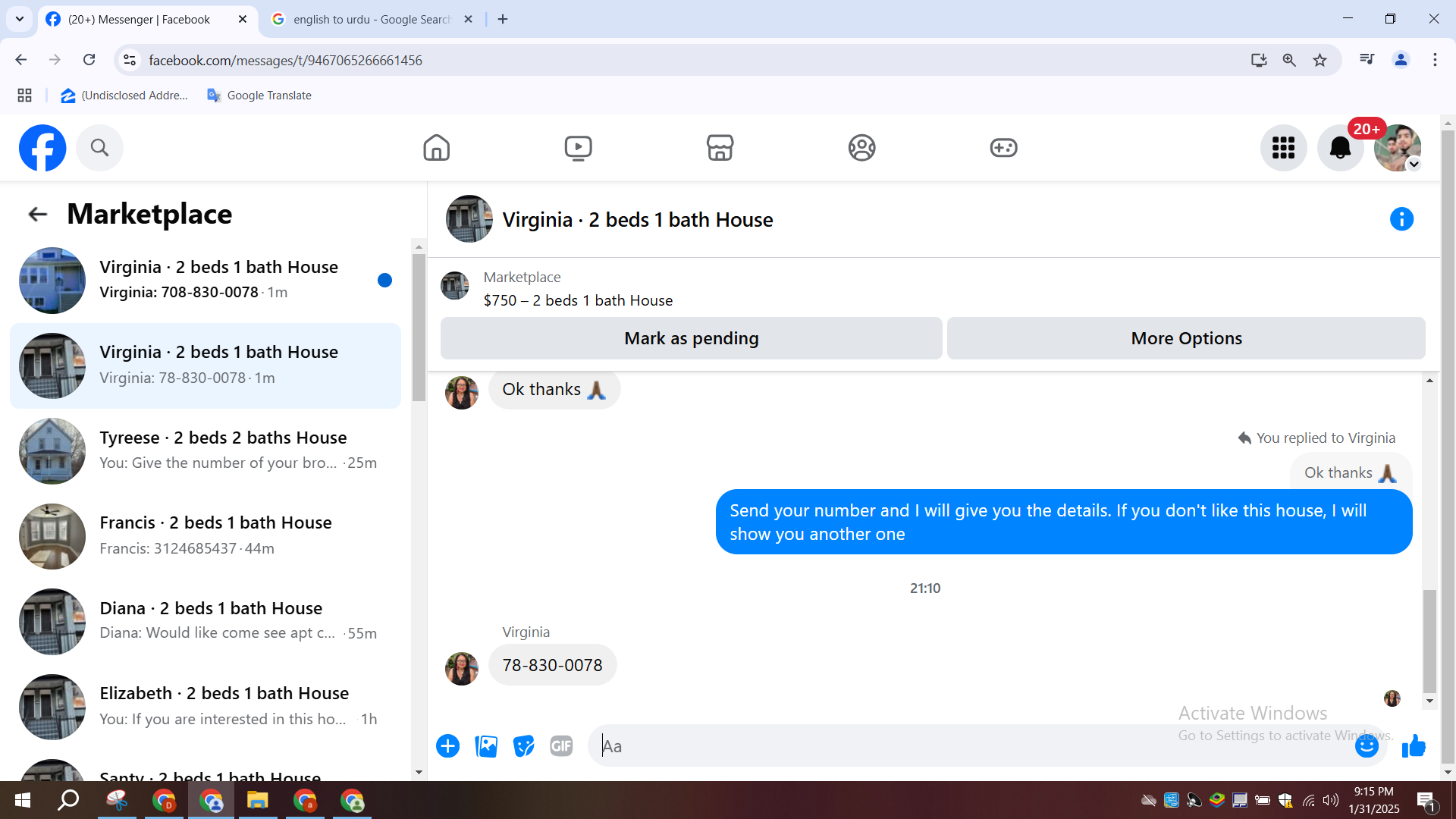Open the Facebook logo home link
The image size is (1456, 819).
[42, 148]
